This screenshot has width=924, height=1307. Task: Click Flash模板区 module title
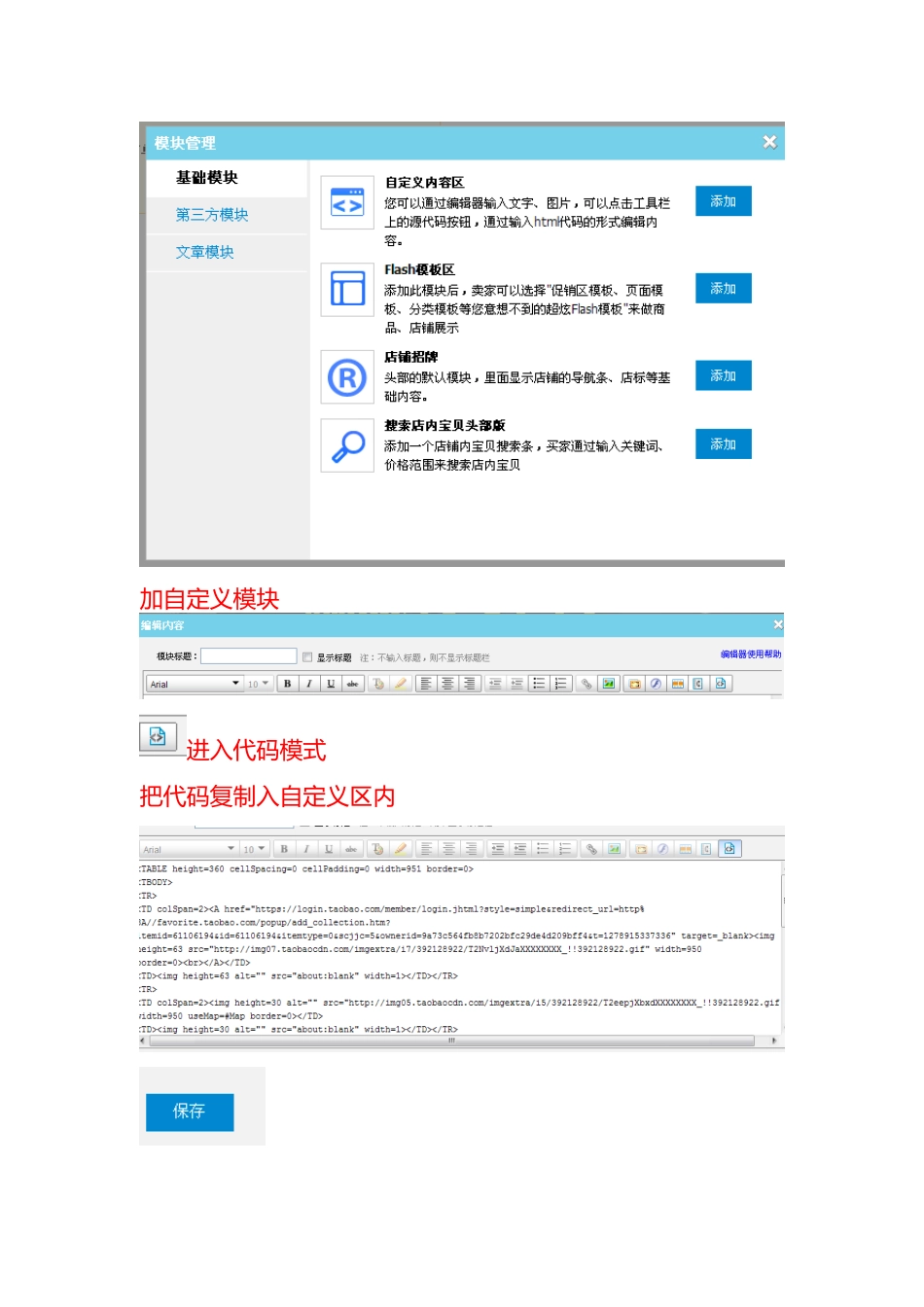click(419, 269)
